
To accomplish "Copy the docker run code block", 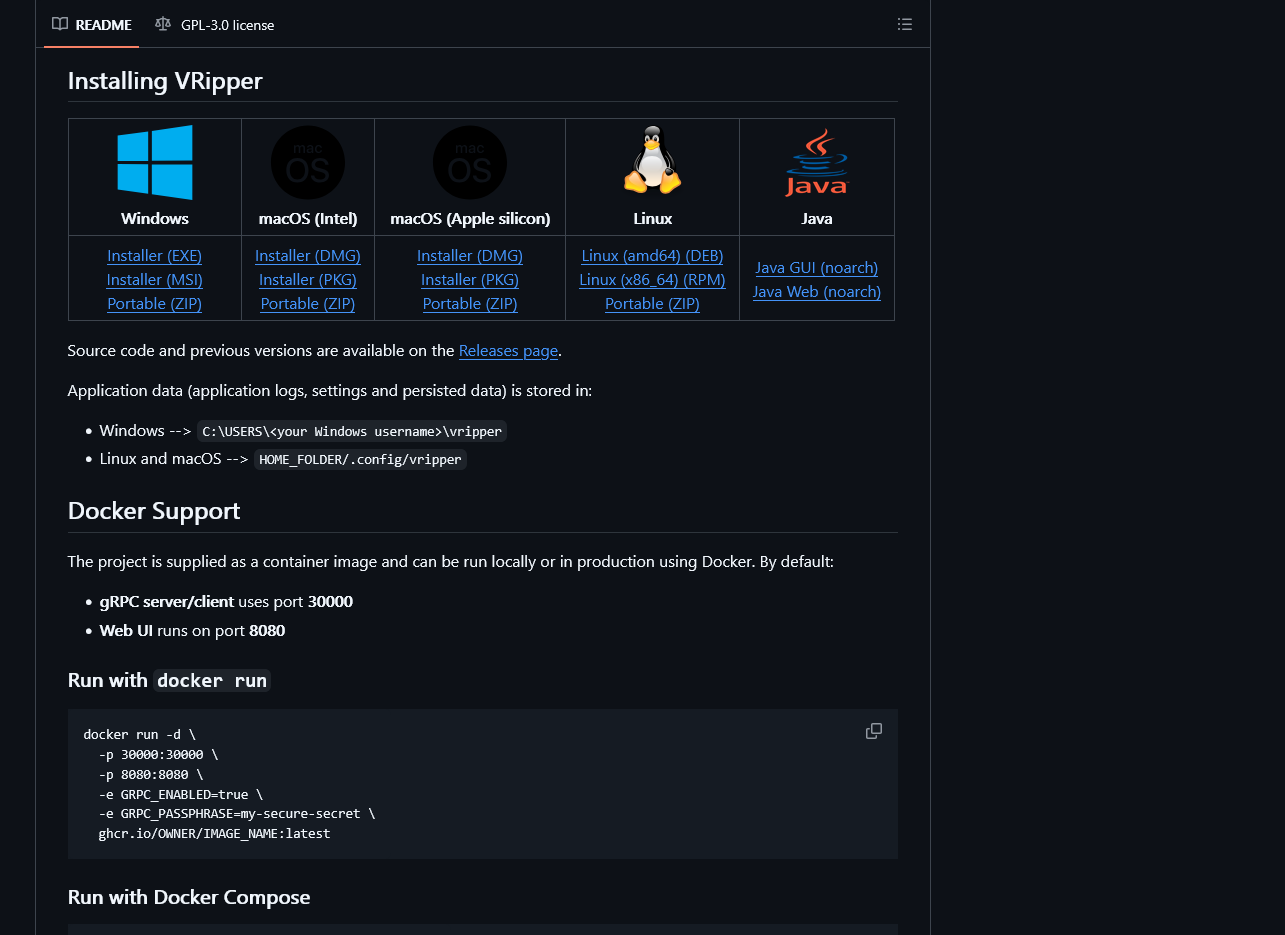I will [x=873, y=731].
